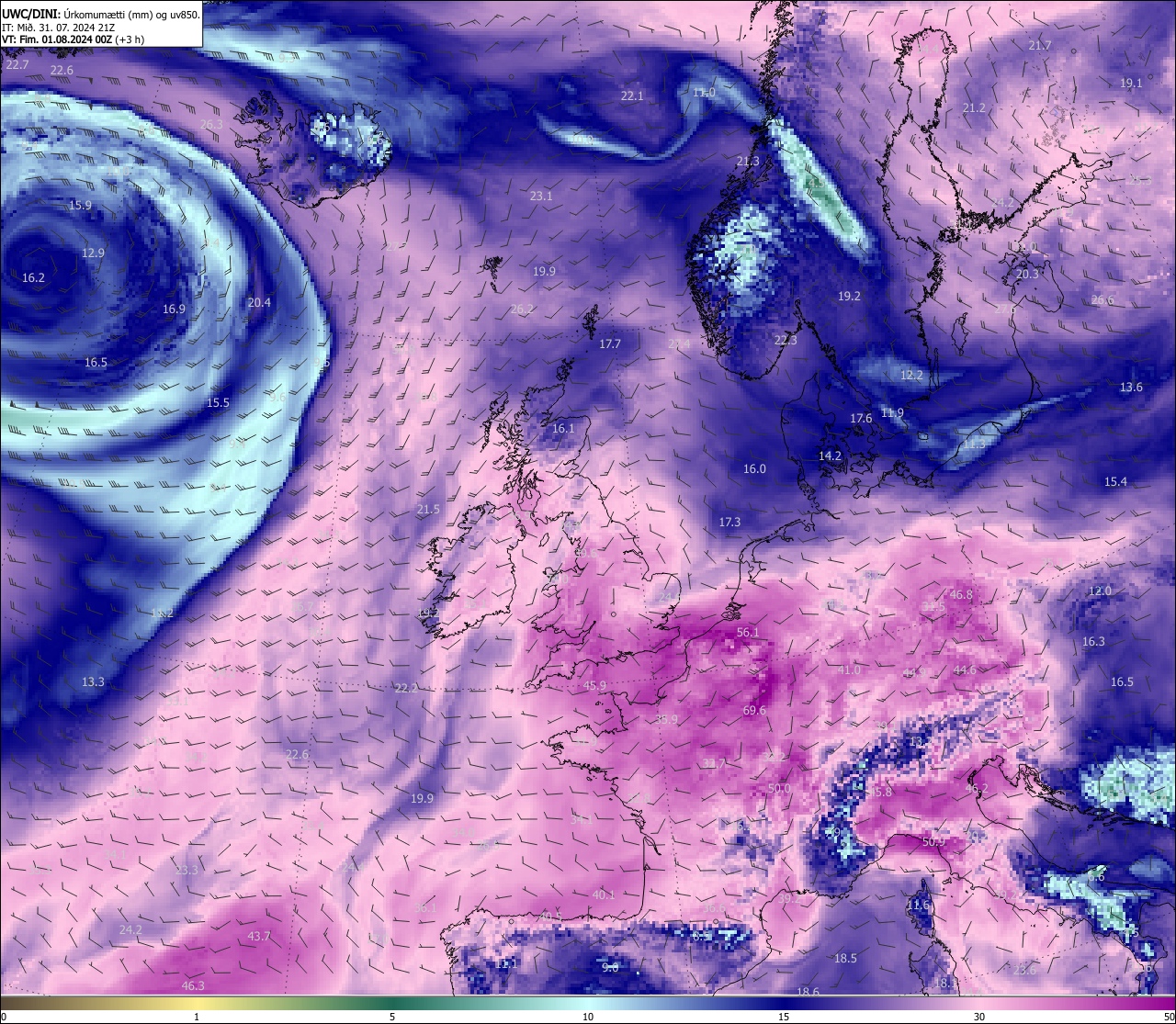
Task: Click the legend tick label 30
Action: tap(979, 1017)
